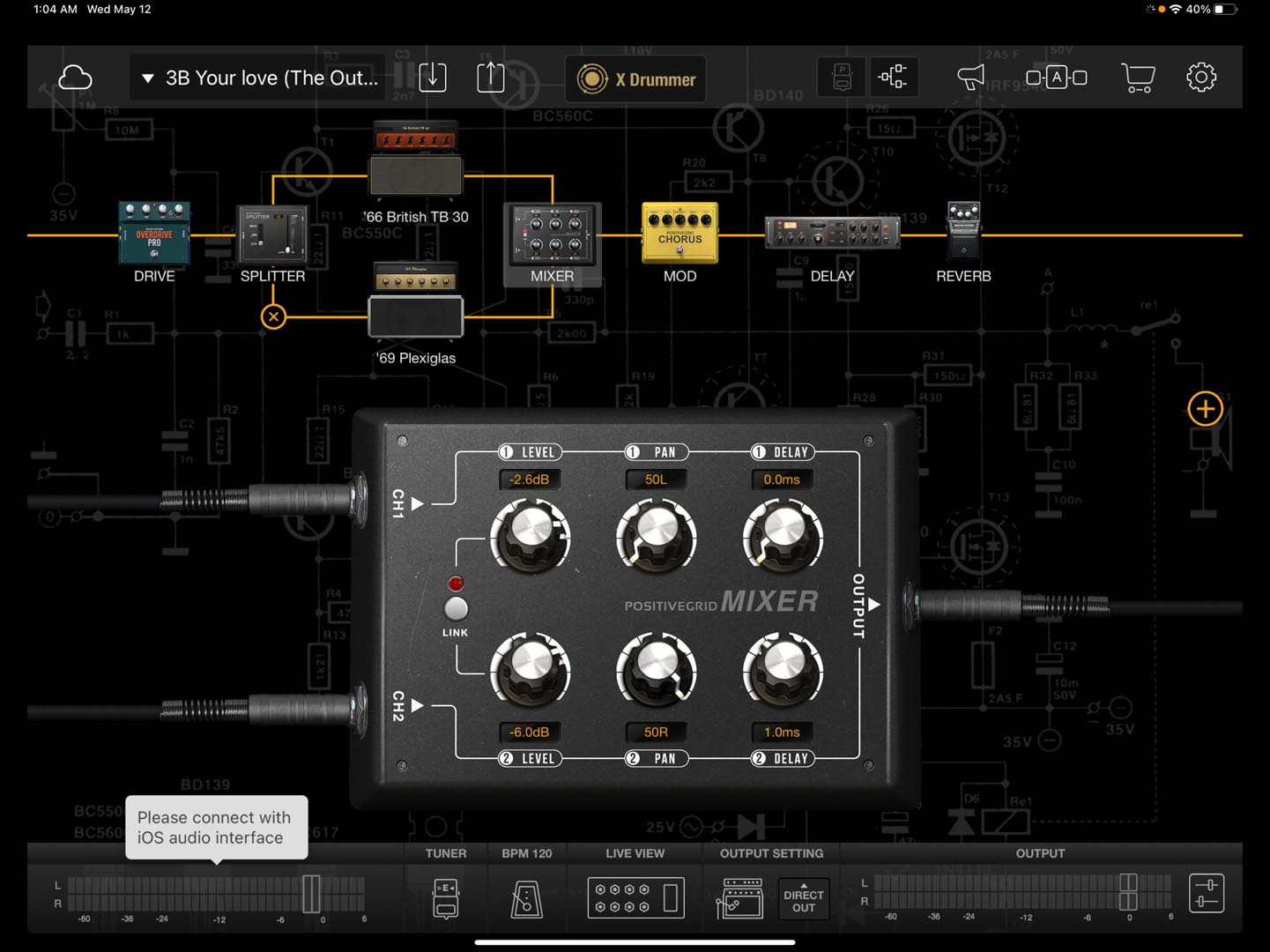The height and width of the screenshot is (952, 1270).
Task: Click channel 1 DELAY knob
Action: click(x=783, y=535)
